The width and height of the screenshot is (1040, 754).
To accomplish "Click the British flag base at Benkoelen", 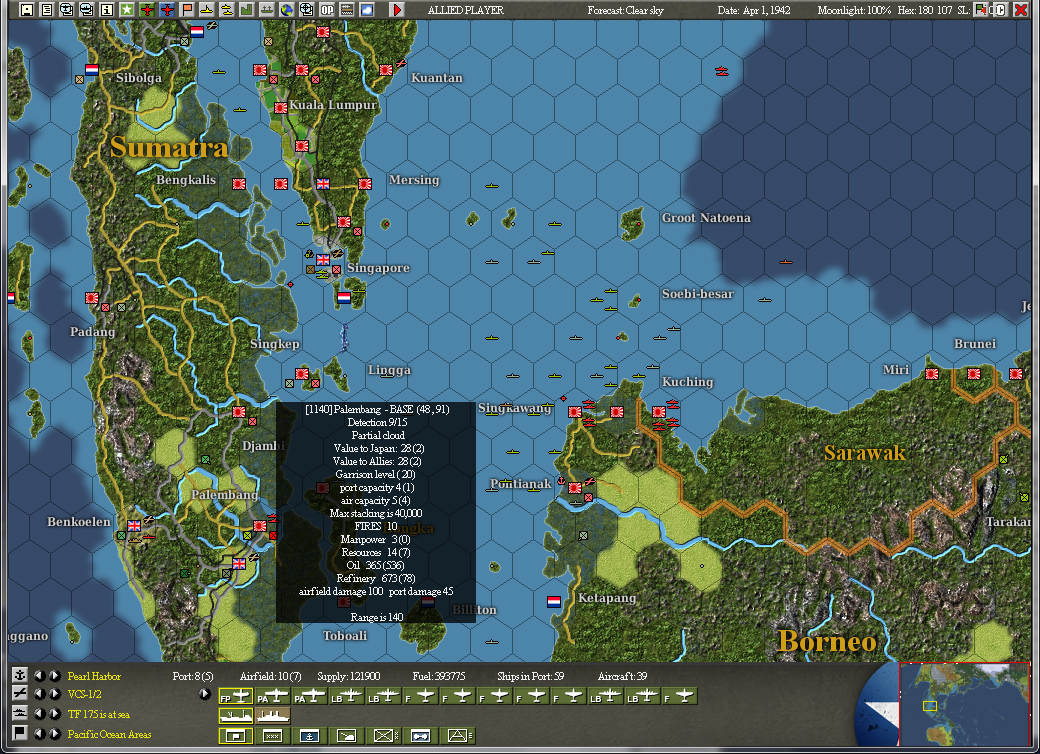I will (x=134, y=525).
